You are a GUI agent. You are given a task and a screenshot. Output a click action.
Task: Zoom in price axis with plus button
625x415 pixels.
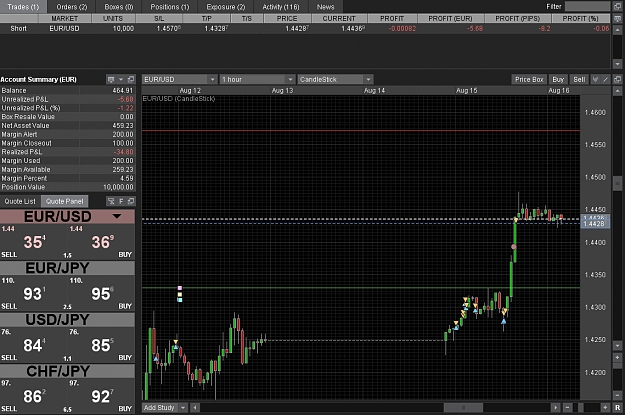[617, 357]
